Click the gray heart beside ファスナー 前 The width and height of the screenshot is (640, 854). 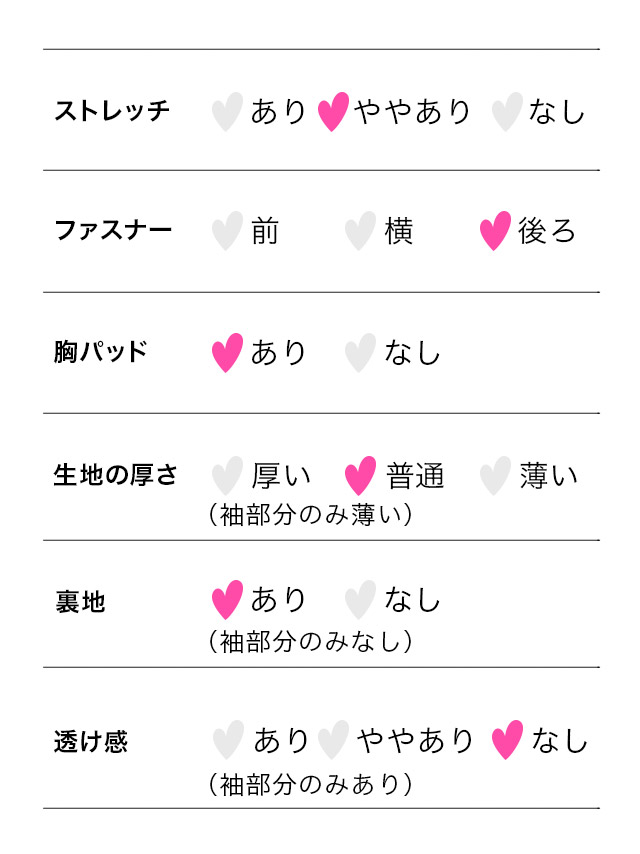tap(228, 231)
